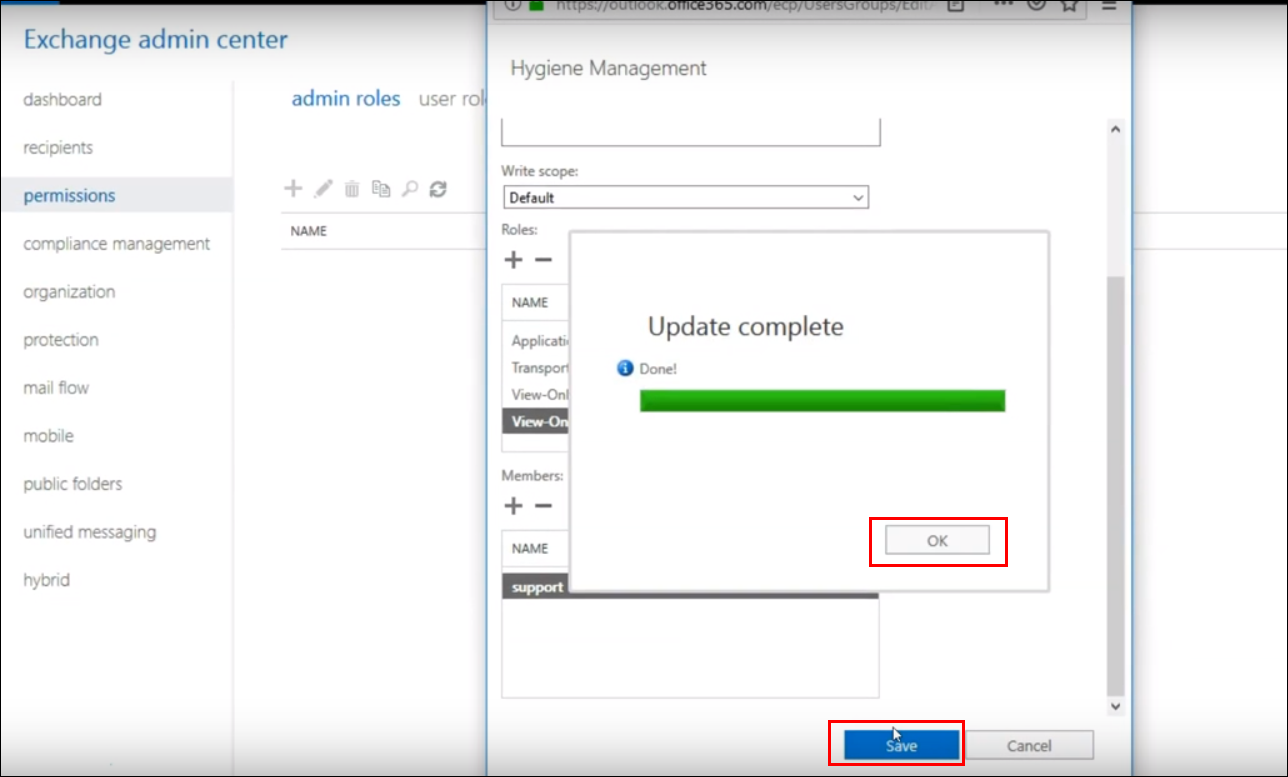Click the bookmark star icon in browser toolbar
The height and width of the screenshot is (777, 1288).
(x=1069, y=5)
